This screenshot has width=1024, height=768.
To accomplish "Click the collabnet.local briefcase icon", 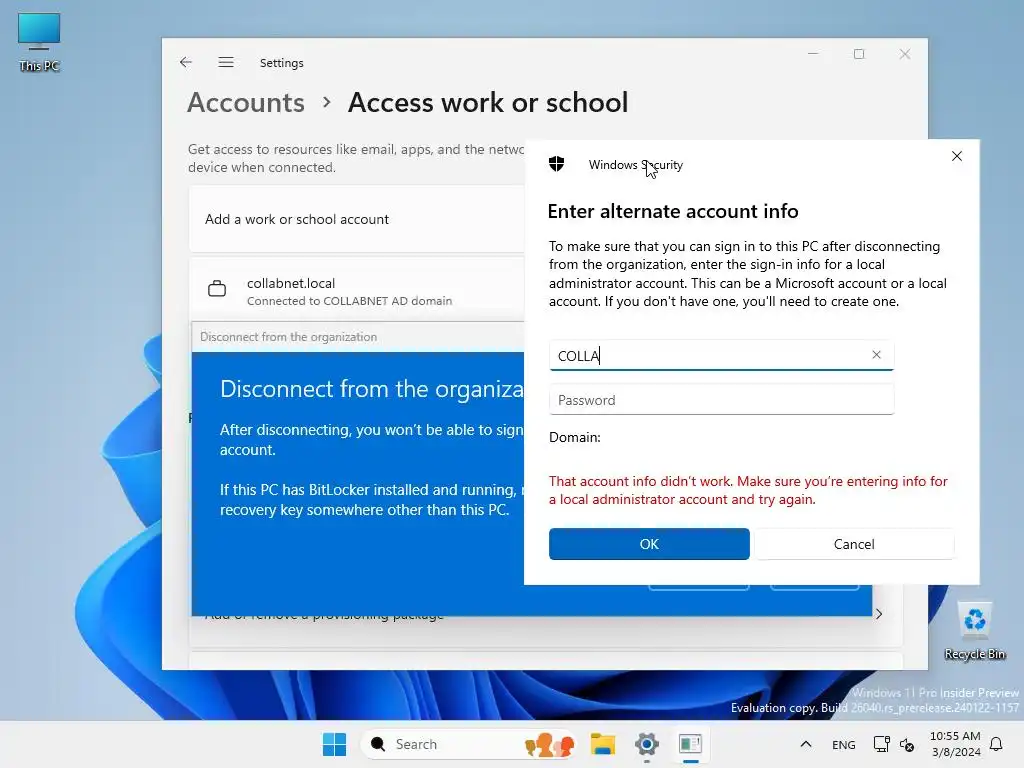I will click(x=217, y=289).
